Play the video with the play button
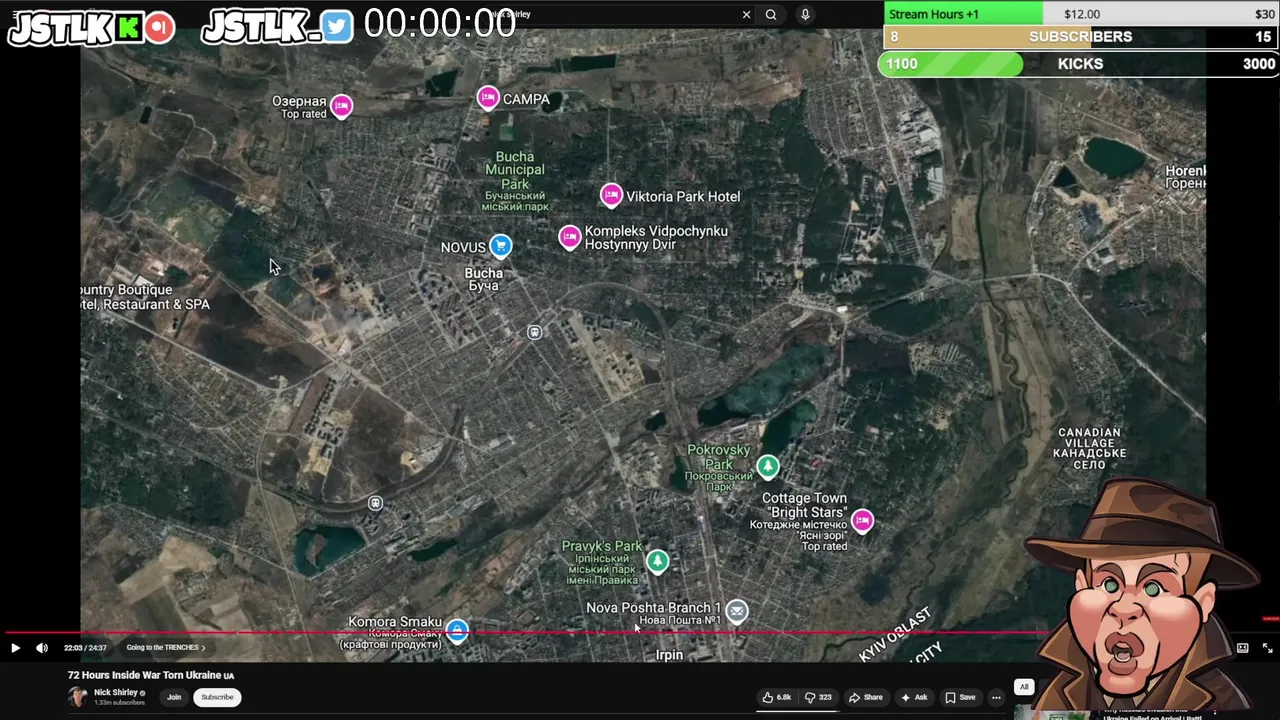1280x720 pixels. (15, 648)
